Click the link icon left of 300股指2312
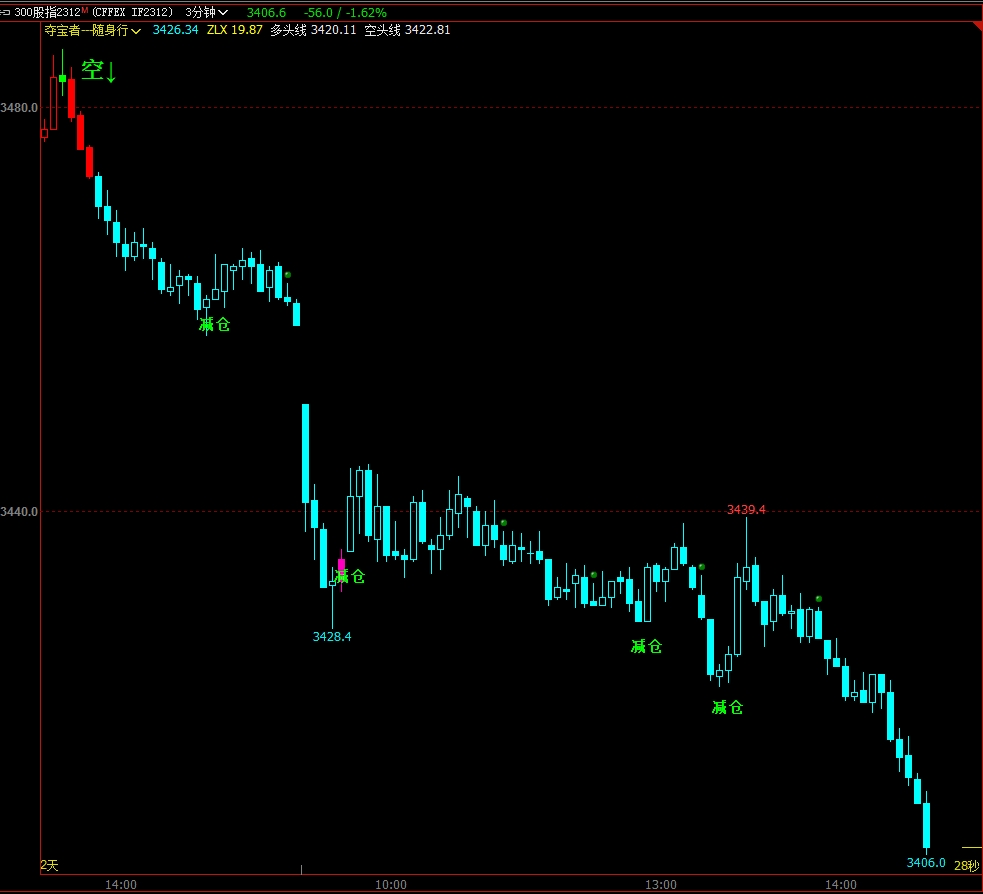The width and height of the screenshot is (983, 894). [6, 13]
